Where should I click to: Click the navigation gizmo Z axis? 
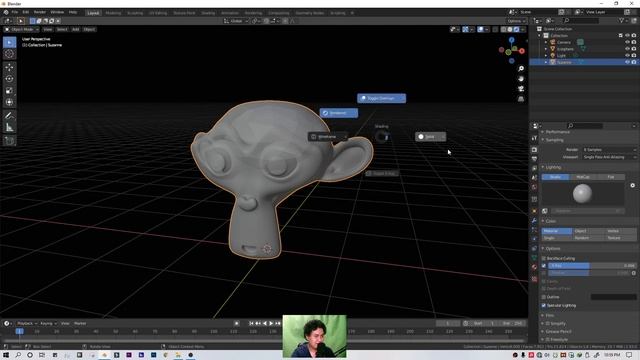(x=511, y=40)
